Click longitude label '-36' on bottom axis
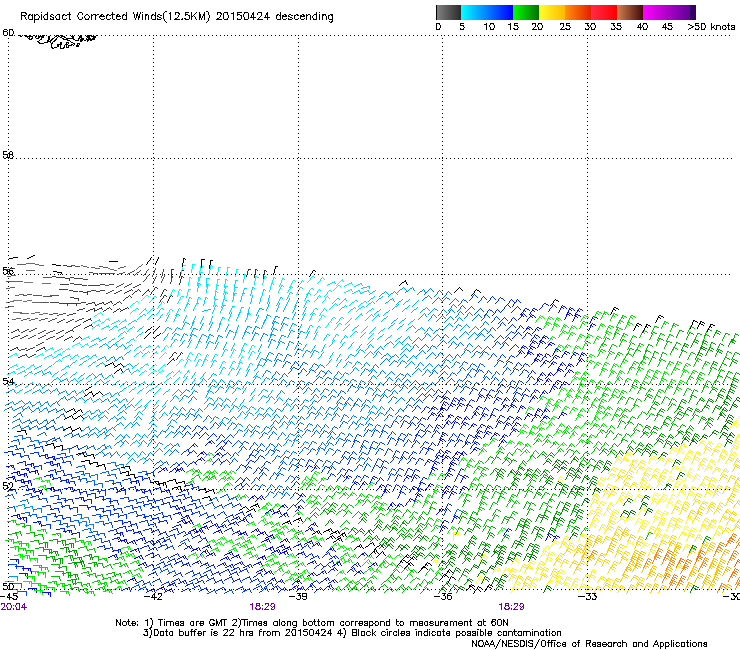The image size is (740, 650). coord(443,597)
